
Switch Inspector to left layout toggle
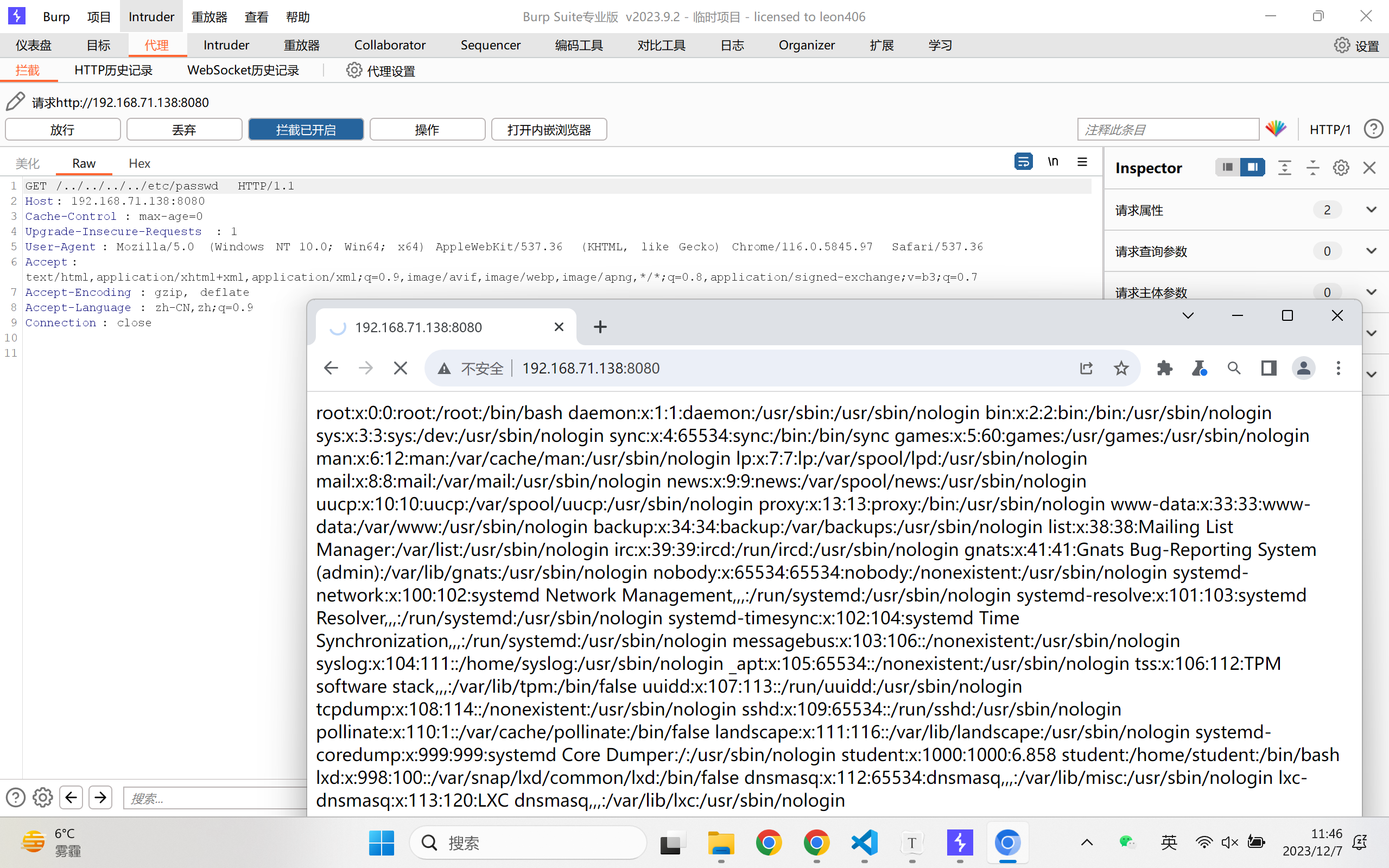pyautogui.click(x=1228, y=168)
